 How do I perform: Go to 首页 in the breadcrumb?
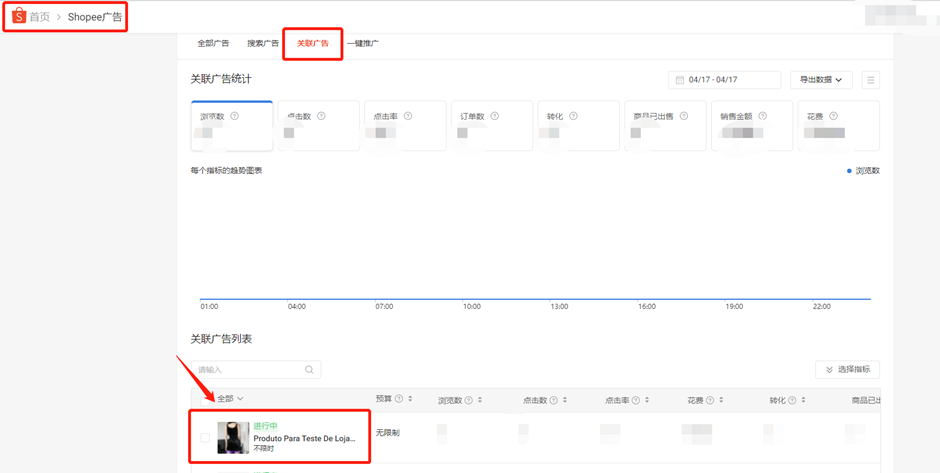tap(40, 17)
